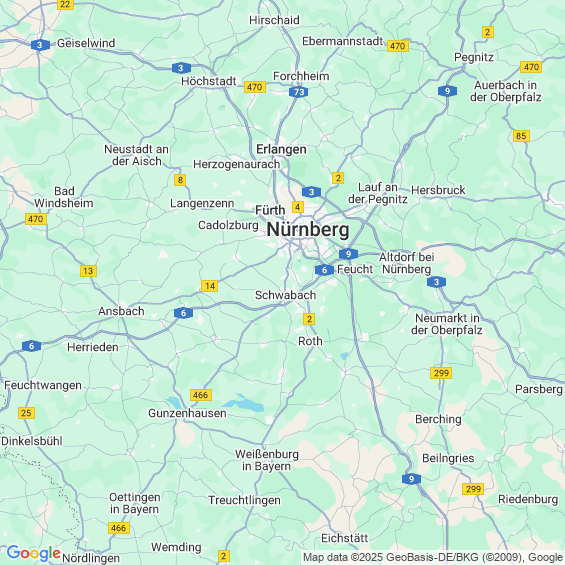This screenshot has height=565, width=565.
Task: Click the route 22 marker at top left
Action: [x=65, y=4]
